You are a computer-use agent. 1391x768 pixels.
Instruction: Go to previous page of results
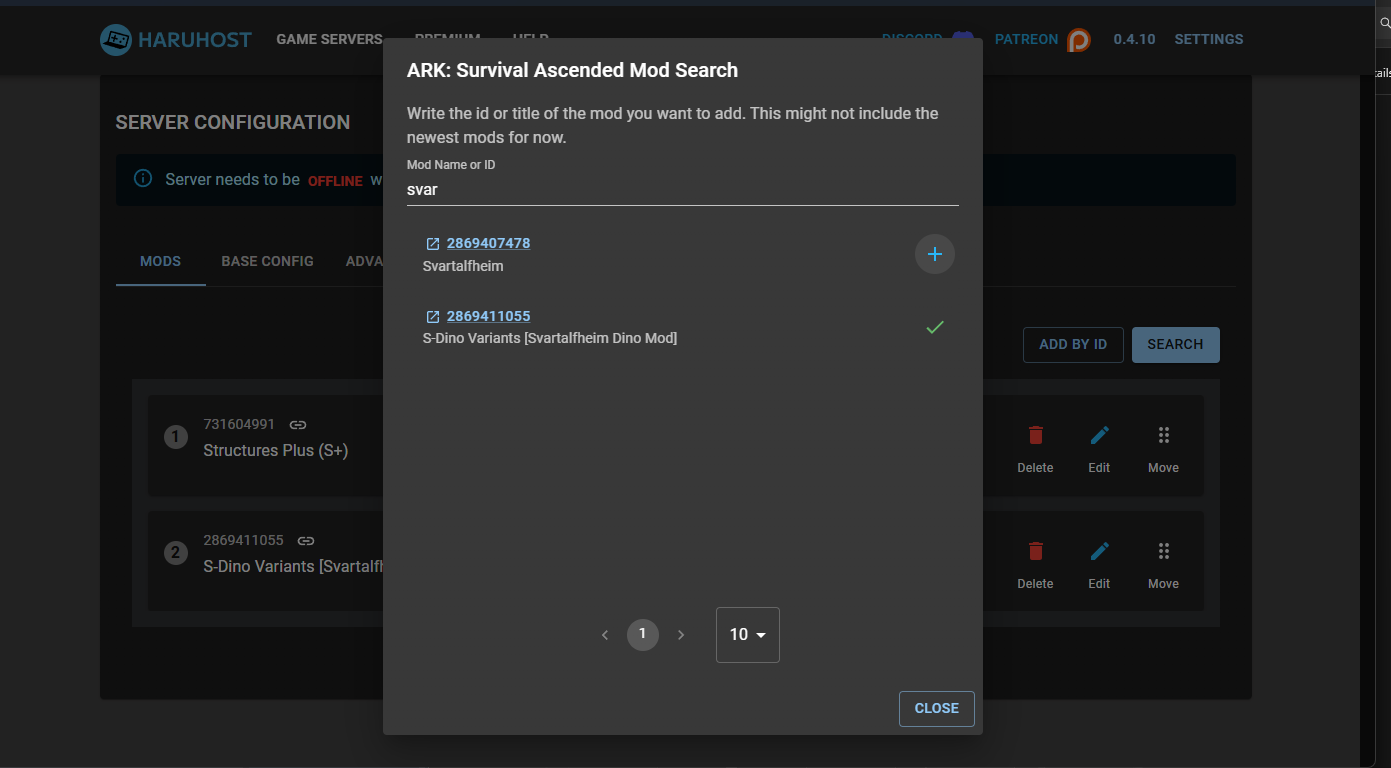605,635
